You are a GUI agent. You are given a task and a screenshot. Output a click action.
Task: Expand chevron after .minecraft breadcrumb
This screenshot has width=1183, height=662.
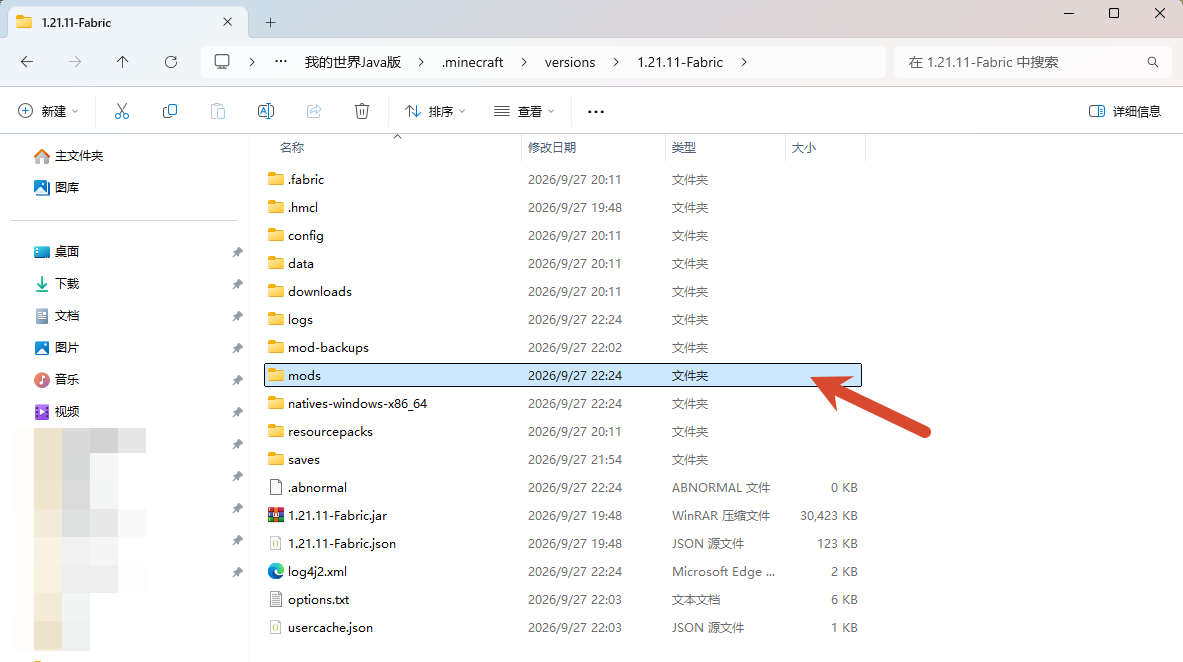click(x=524, y=62)
